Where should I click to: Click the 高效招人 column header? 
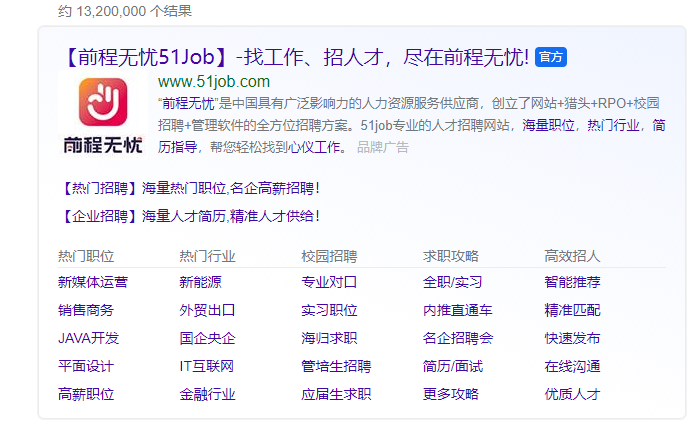(x=572, y=256)
